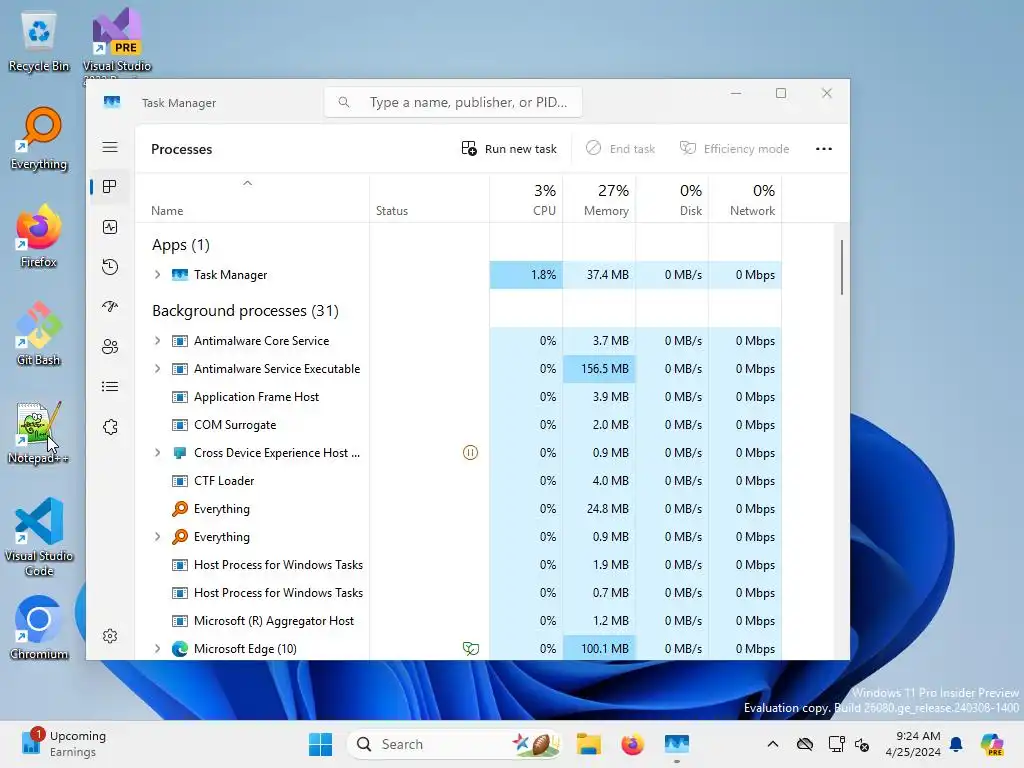Open the Startup apps sidebar icon
This screenshot has height=768, width=1024.
pos(110,306)
